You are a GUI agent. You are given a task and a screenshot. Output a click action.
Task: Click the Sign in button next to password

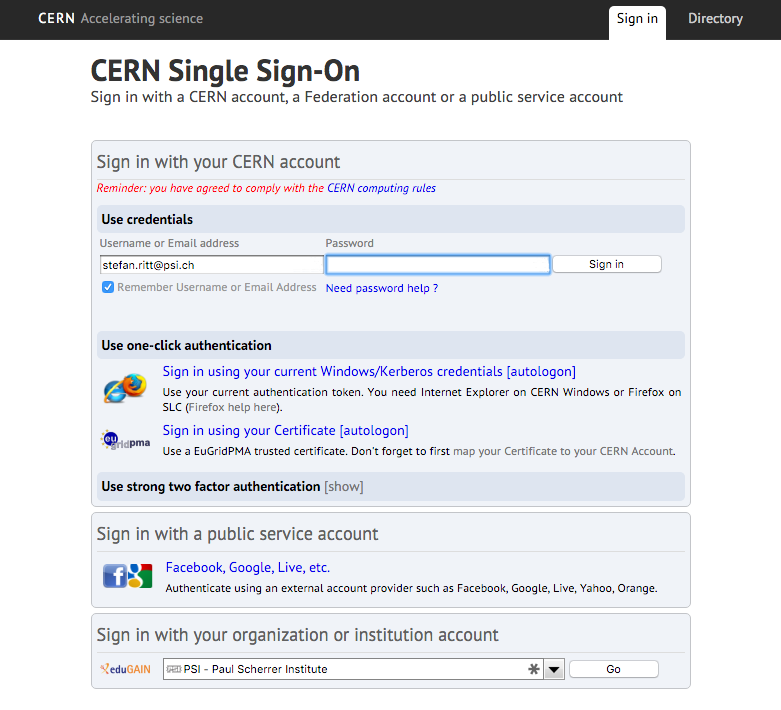(607, 264)
